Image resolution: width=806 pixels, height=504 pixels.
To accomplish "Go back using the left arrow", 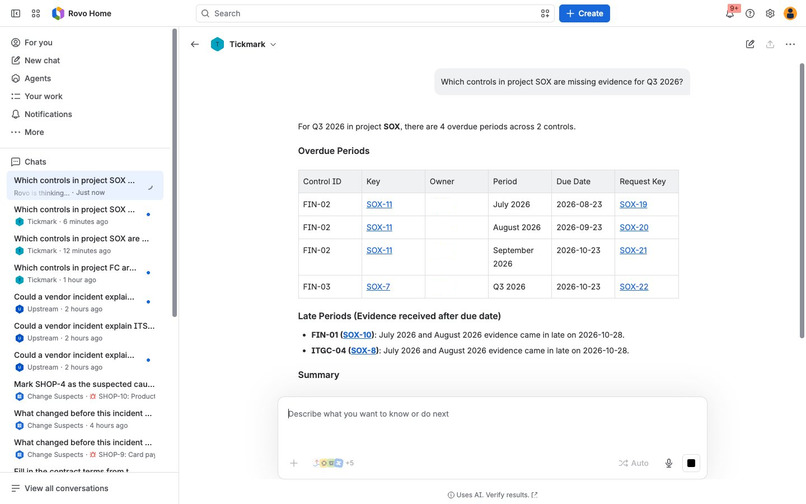I will pos(194,44).
